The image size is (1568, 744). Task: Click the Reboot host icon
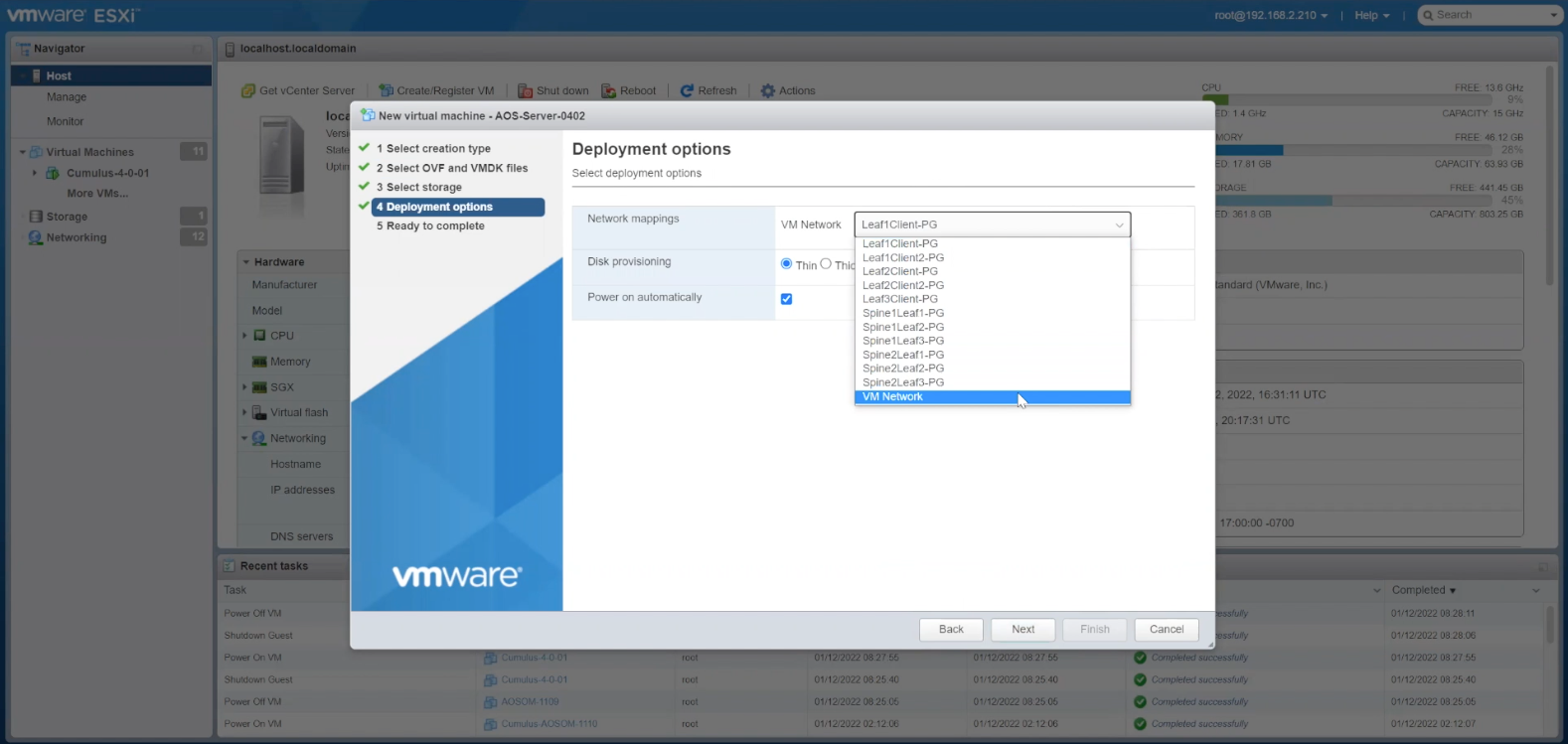tap(609, 90)
